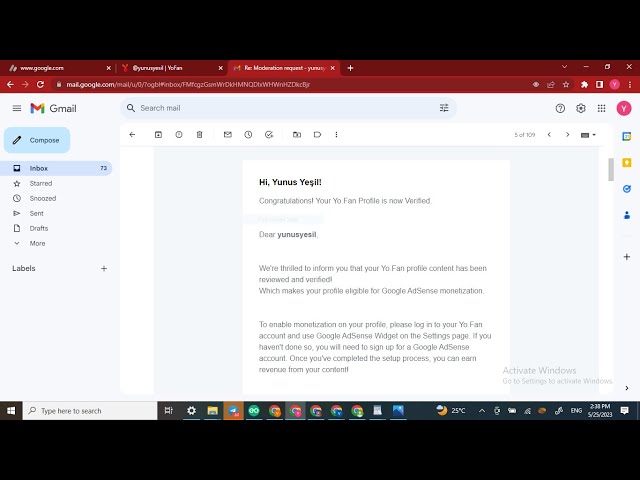Open Gmail Support help icon

560,108
